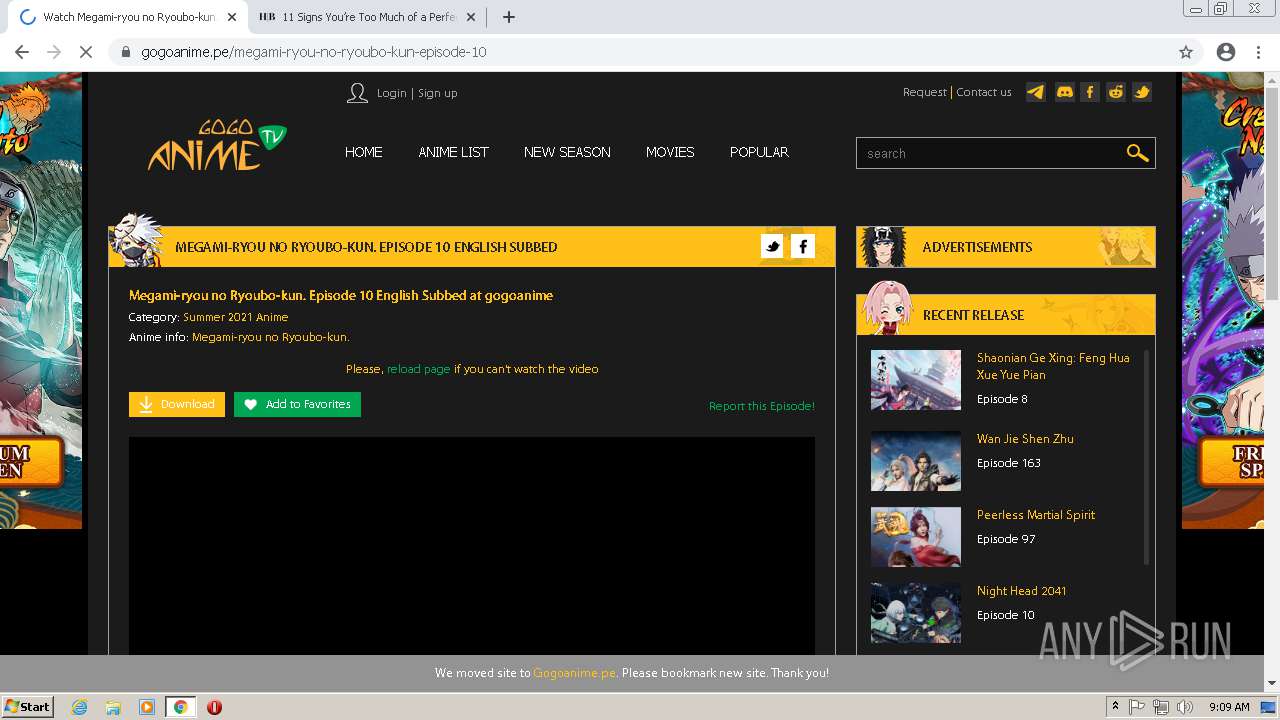Open the Twitter icon in the header

1142,92
